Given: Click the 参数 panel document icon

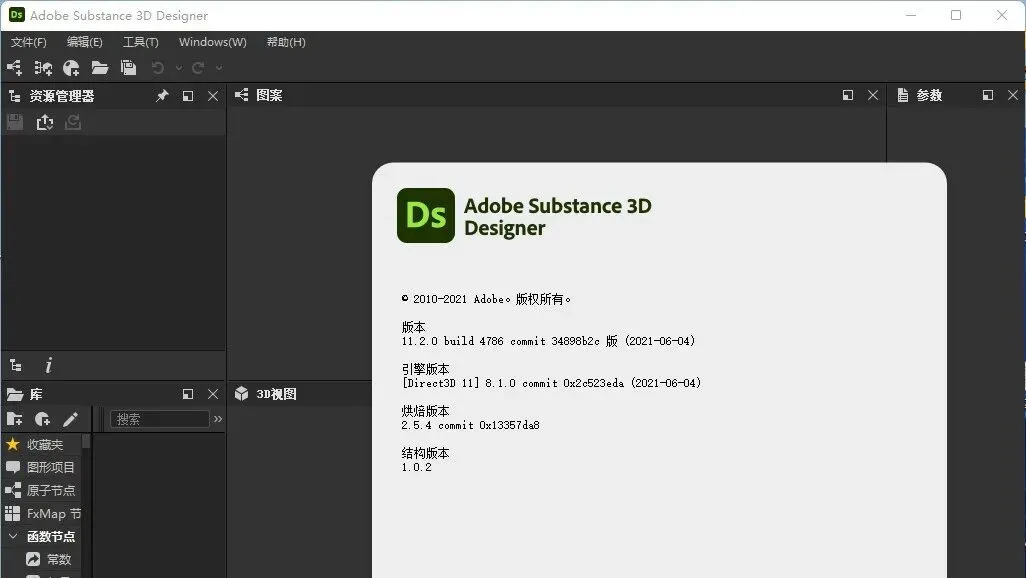Looking at the screenshot, I should 903,96.
